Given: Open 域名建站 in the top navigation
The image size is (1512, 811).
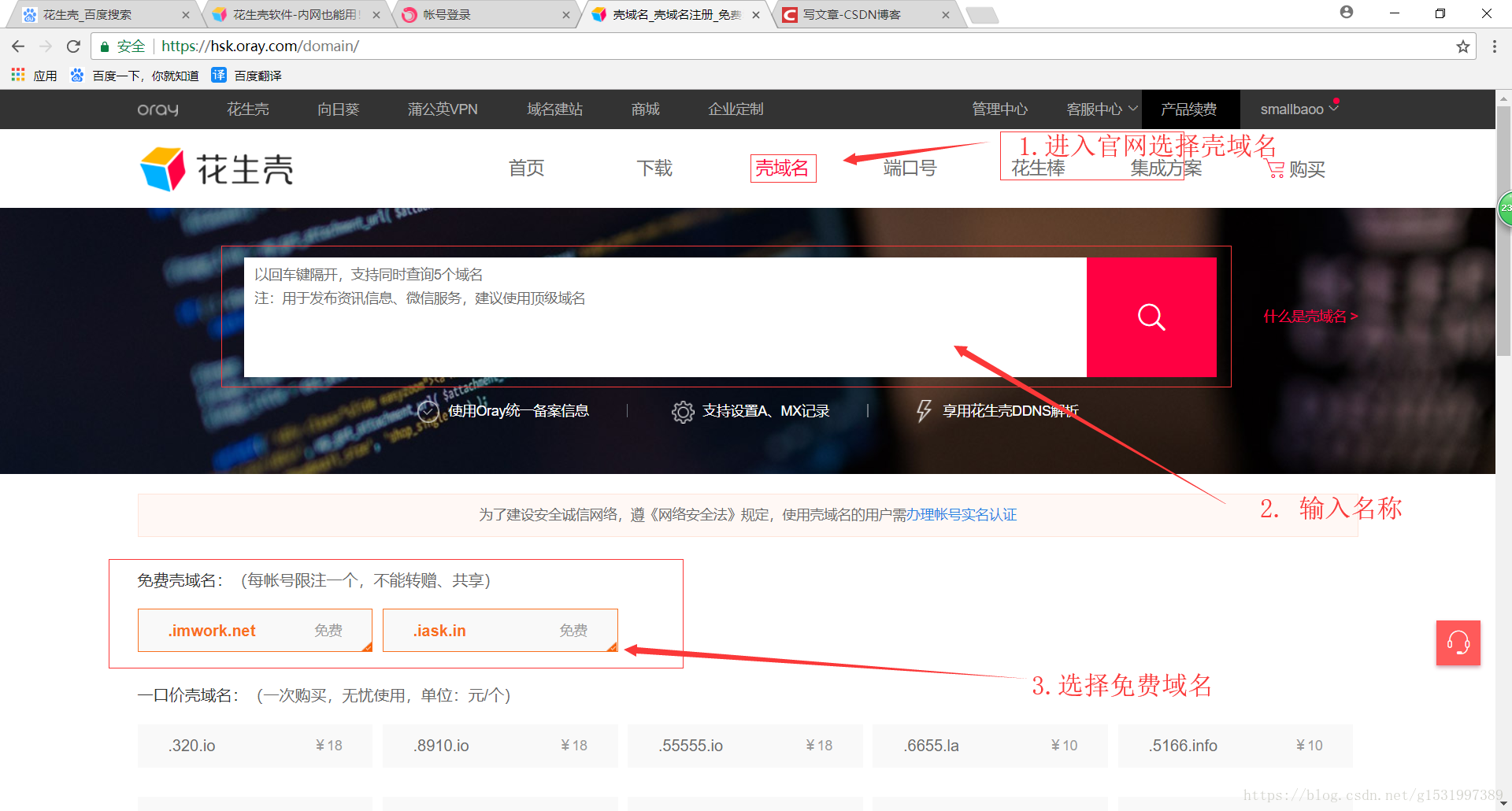Looking at the screenshot, I should pos(555,109).
